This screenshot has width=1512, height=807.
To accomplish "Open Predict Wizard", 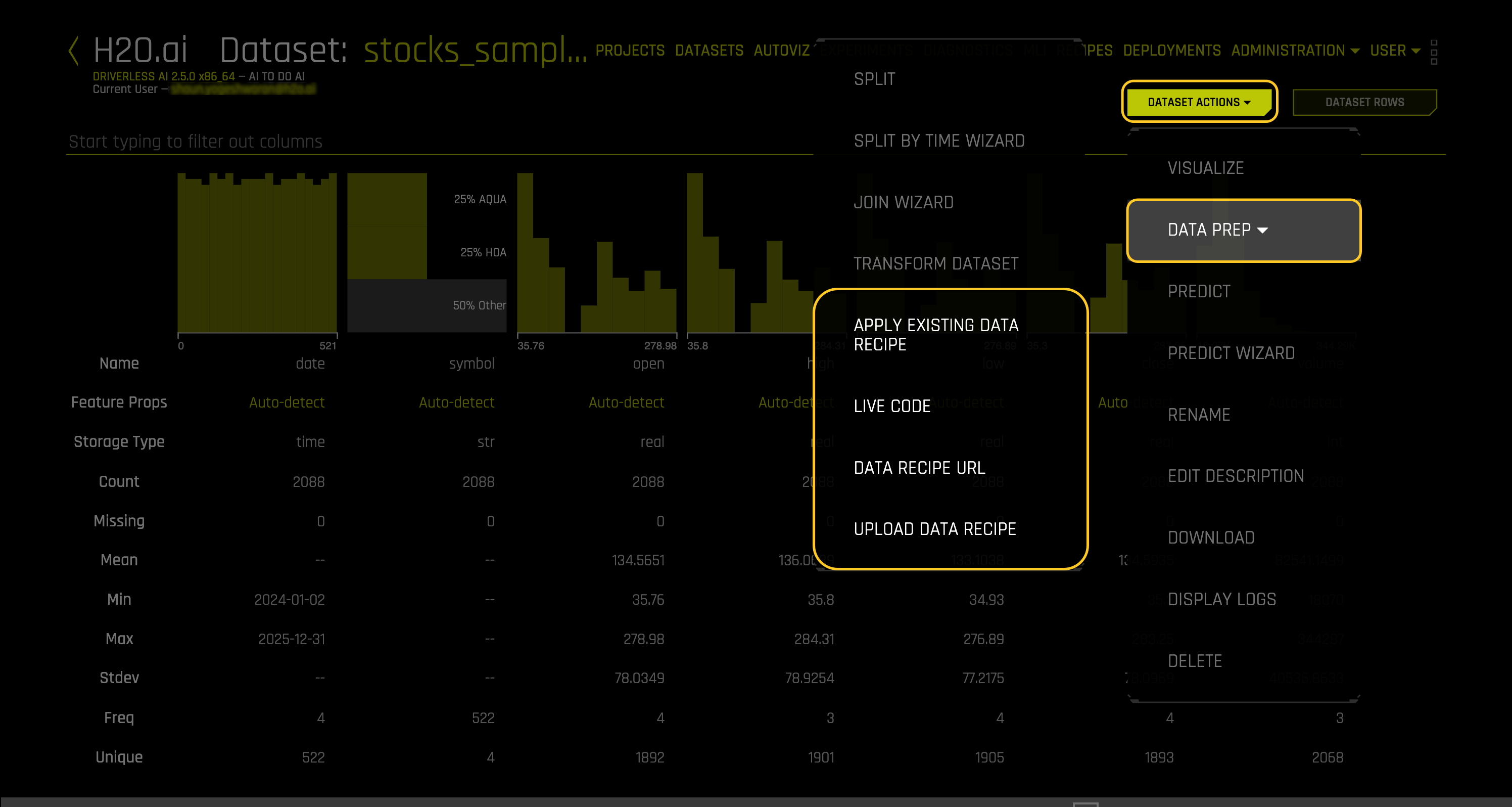I will point(1231,353).
